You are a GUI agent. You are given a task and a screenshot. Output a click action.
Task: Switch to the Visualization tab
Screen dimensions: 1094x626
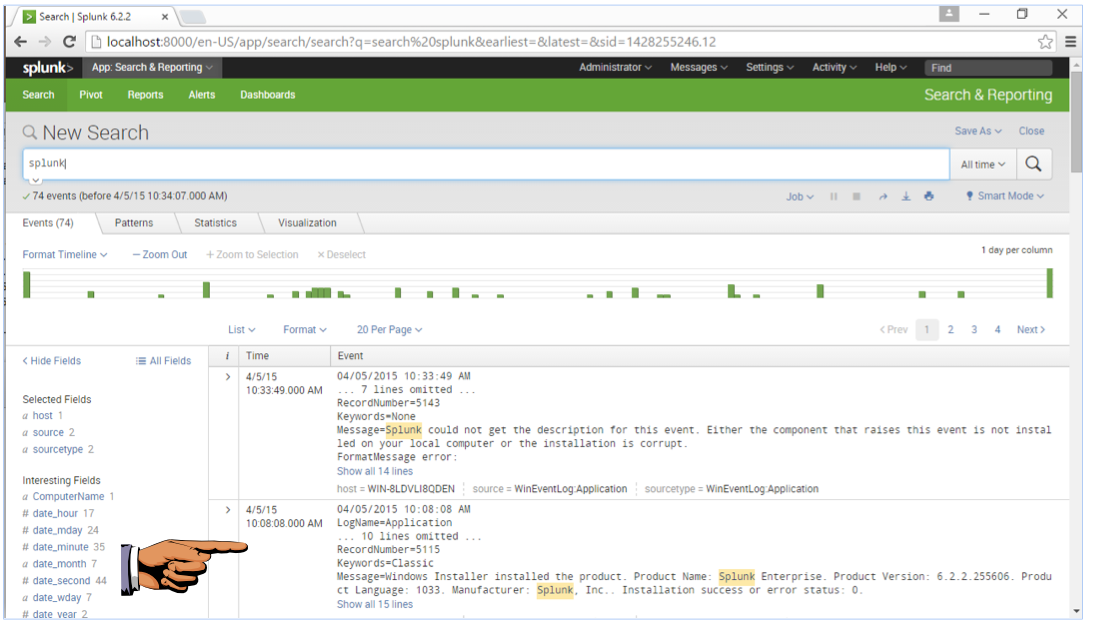pyautogui.click(x=307, y=223)
